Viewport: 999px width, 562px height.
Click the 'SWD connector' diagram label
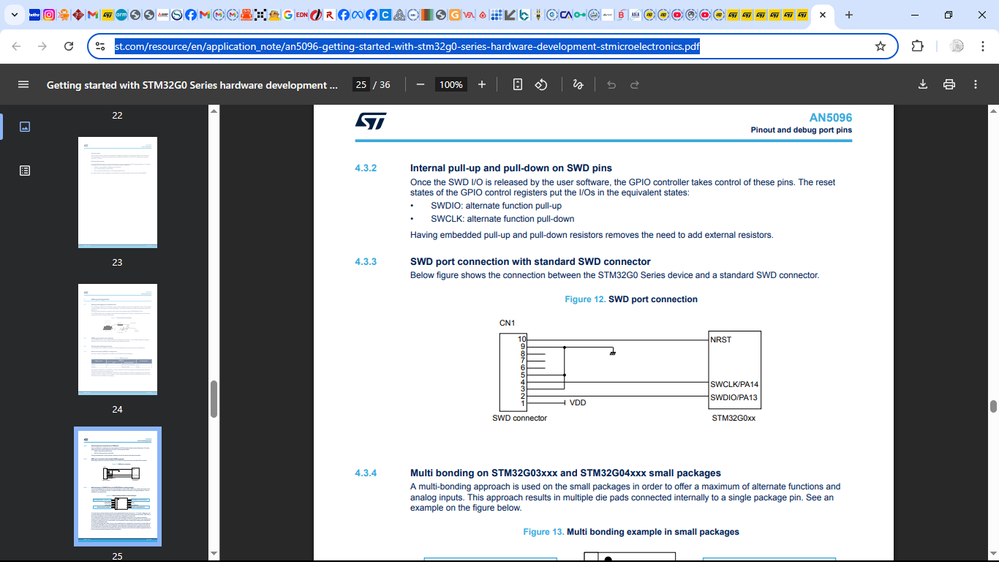[x=519, y=418]
